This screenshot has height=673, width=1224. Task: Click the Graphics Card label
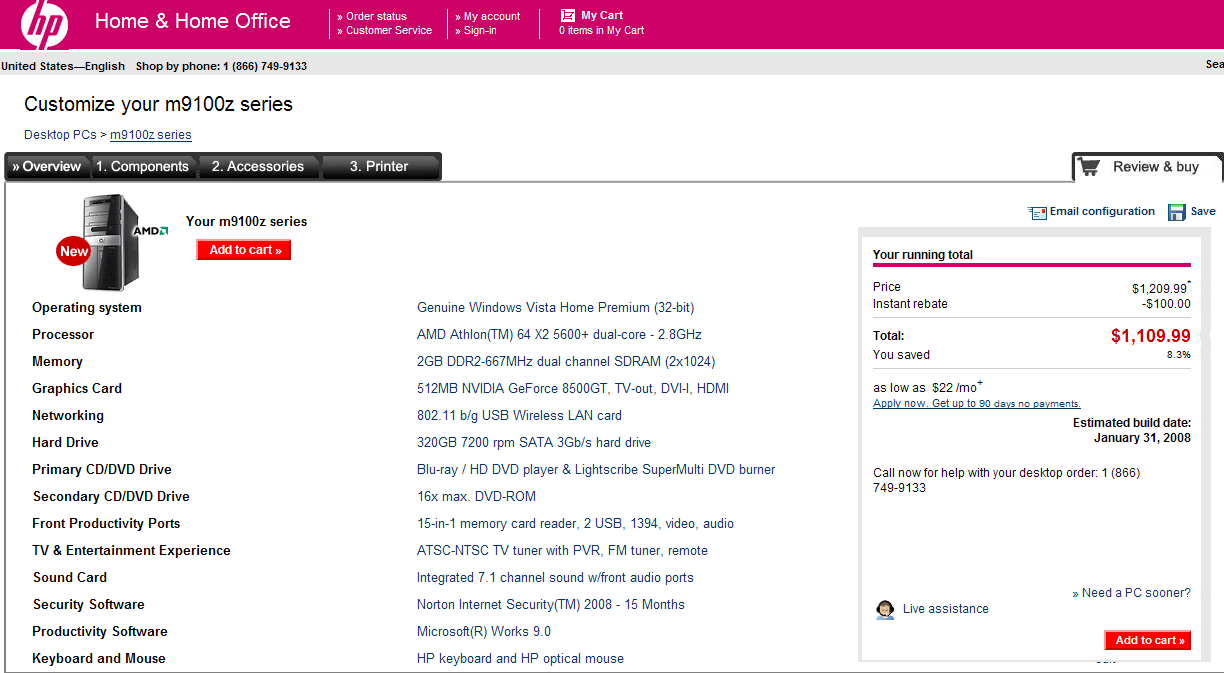pyautogui.click(x=77, y=389)
